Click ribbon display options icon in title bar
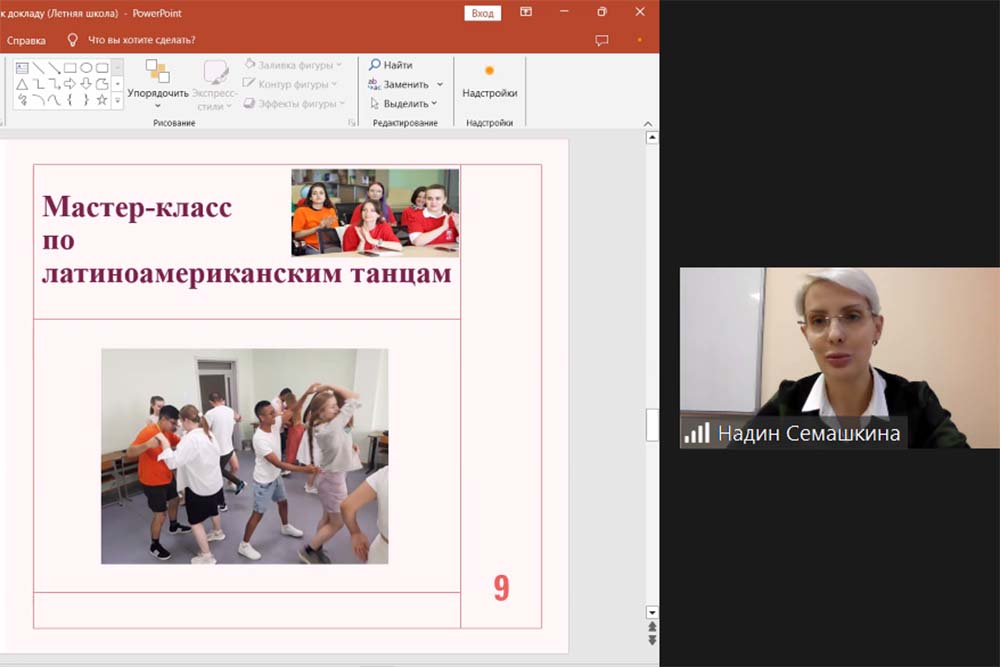The image size is (1000, 667). tap(526, 12)
